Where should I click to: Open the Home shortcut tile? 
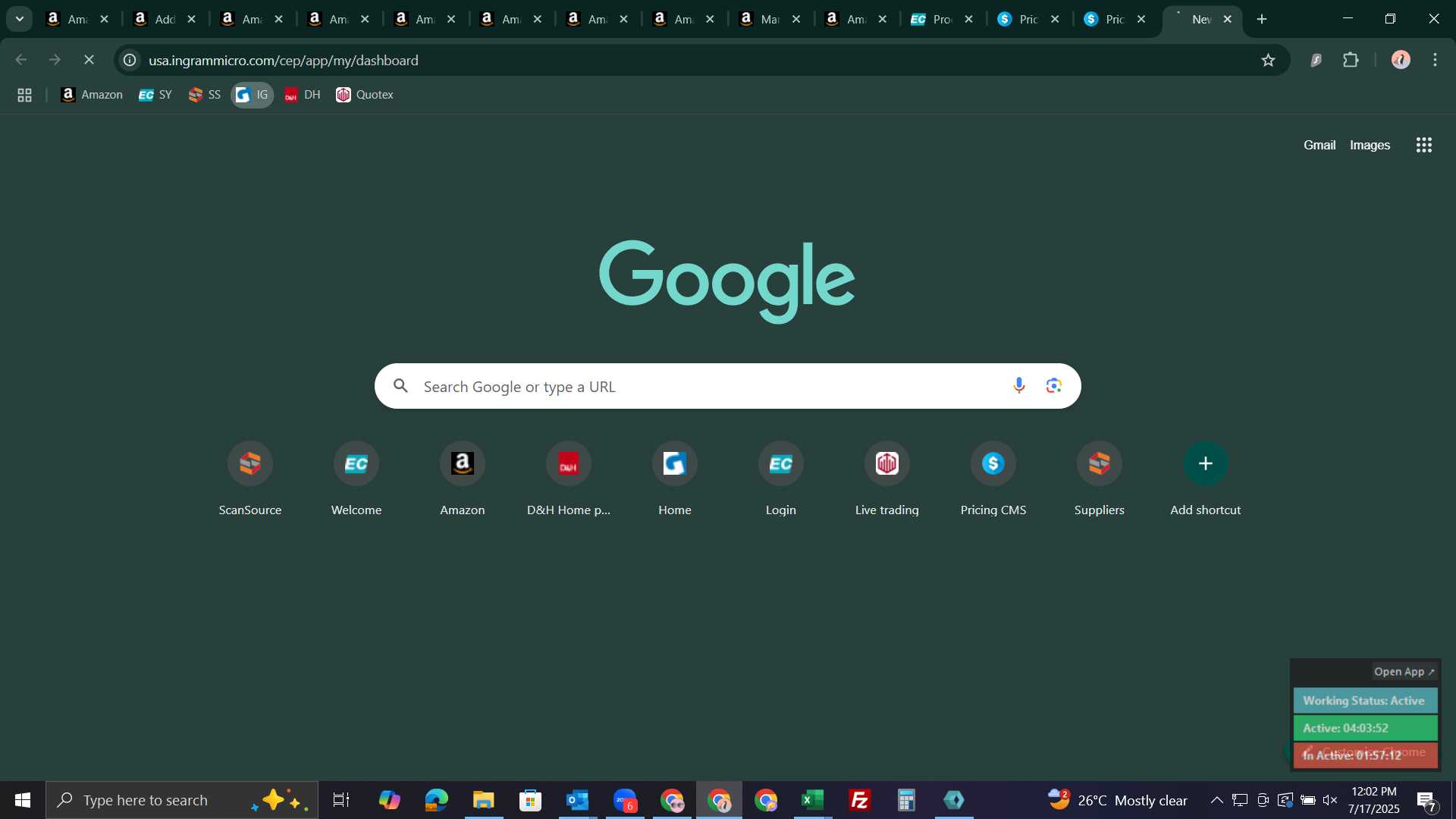click(x=675, y=480)
